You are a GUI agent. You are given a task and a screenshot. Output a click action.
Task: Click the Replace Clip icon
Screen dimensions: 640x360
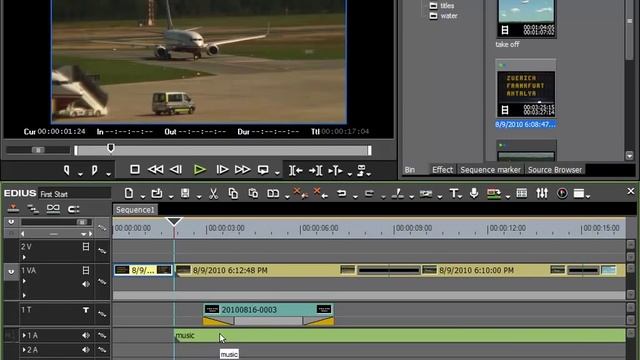point(273,193)
